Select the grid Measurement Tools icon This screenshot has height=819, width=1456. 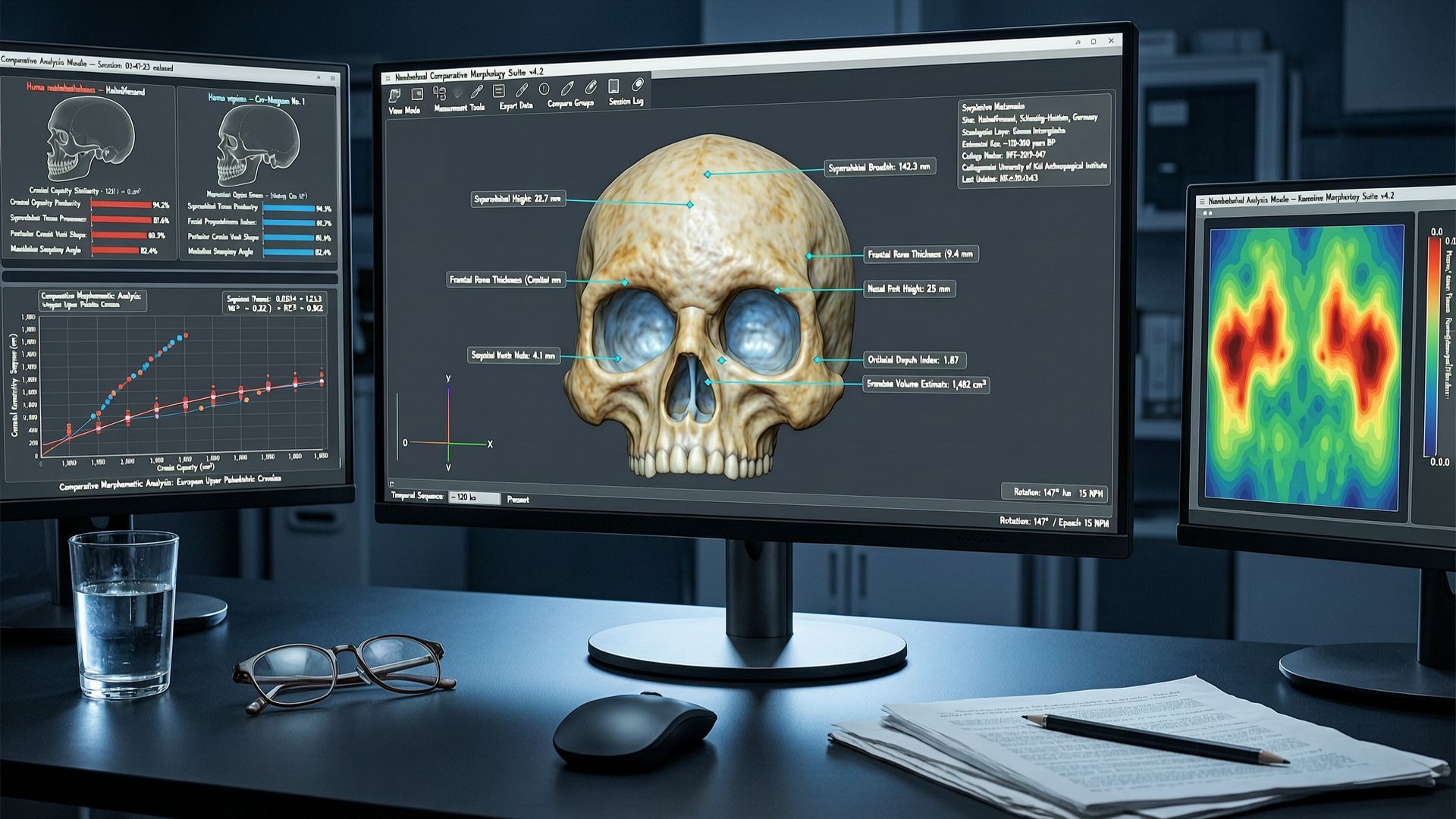click(x=440, y=93)
